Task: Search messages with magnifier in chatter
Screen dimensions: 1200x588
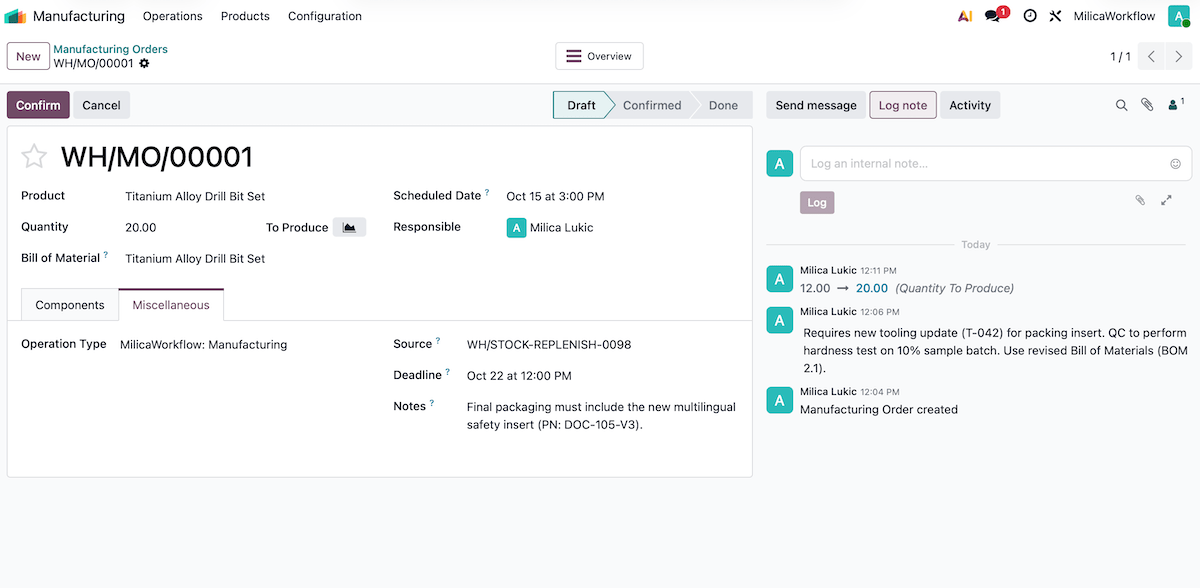Action: 1122,104
